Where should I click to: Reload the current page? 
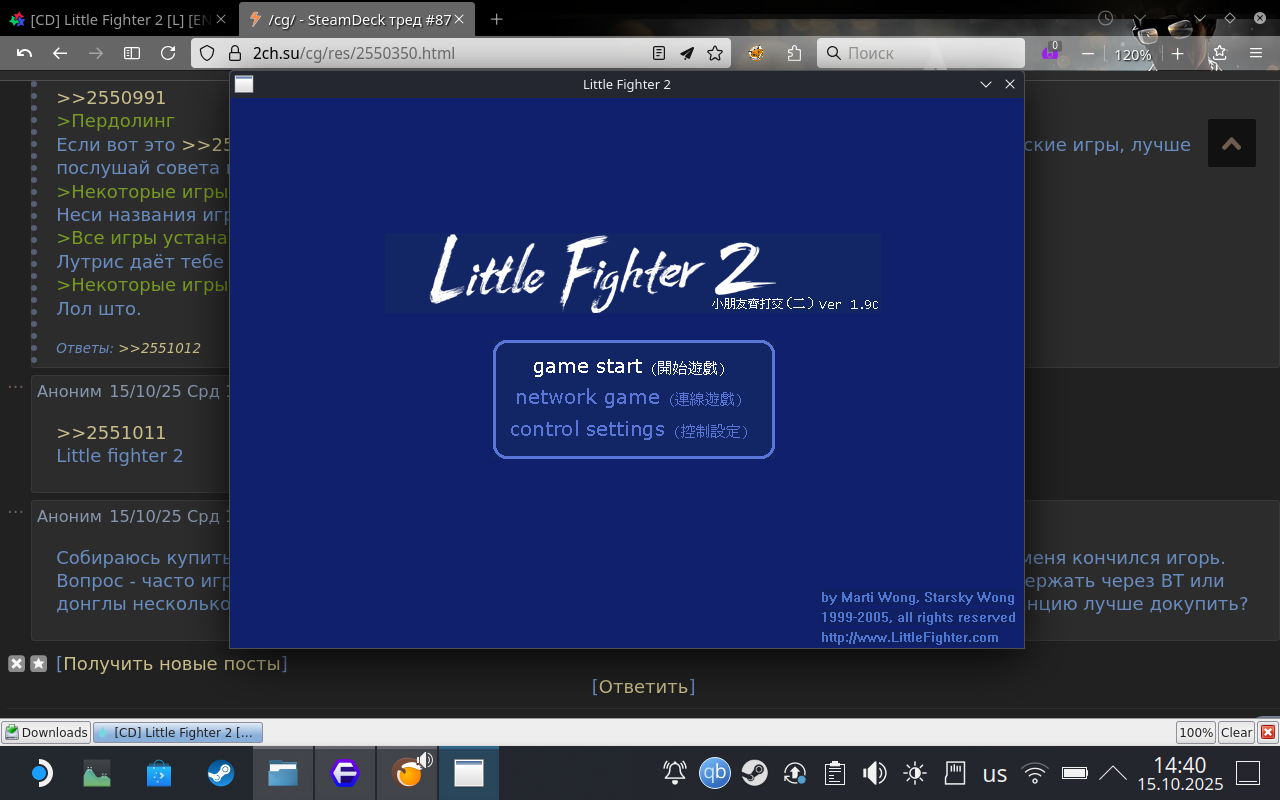168,53
